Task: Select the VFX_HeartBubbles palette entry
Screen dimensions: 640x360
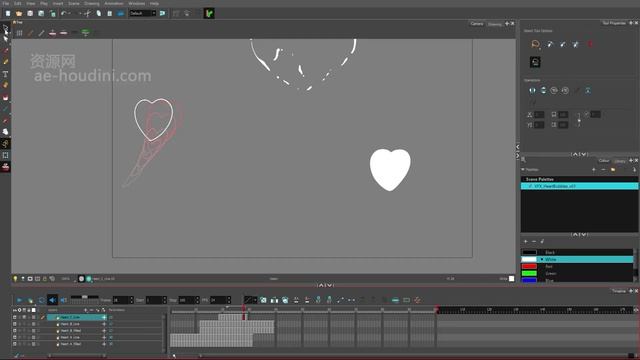Action: click(x=579, y=186)
